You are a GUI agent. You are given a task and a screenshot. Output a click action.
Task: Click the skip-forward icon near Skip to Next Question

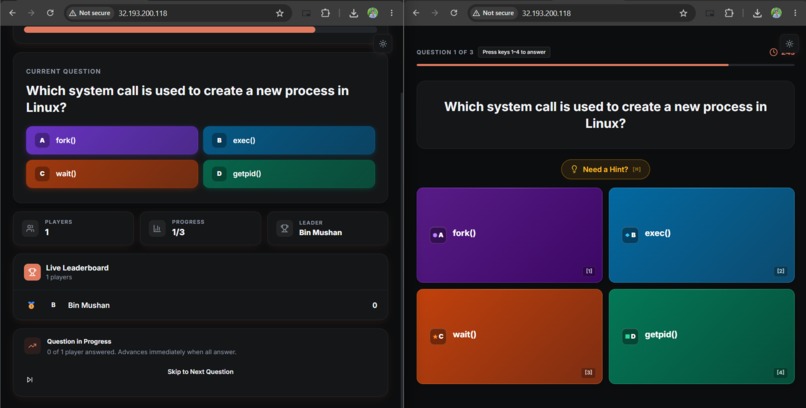point(30,380)
